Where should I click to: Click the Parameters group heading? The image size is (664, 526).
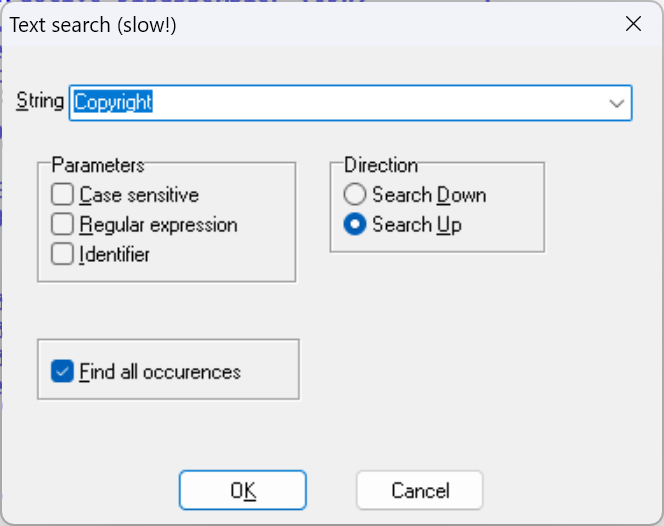click(98, 165)
